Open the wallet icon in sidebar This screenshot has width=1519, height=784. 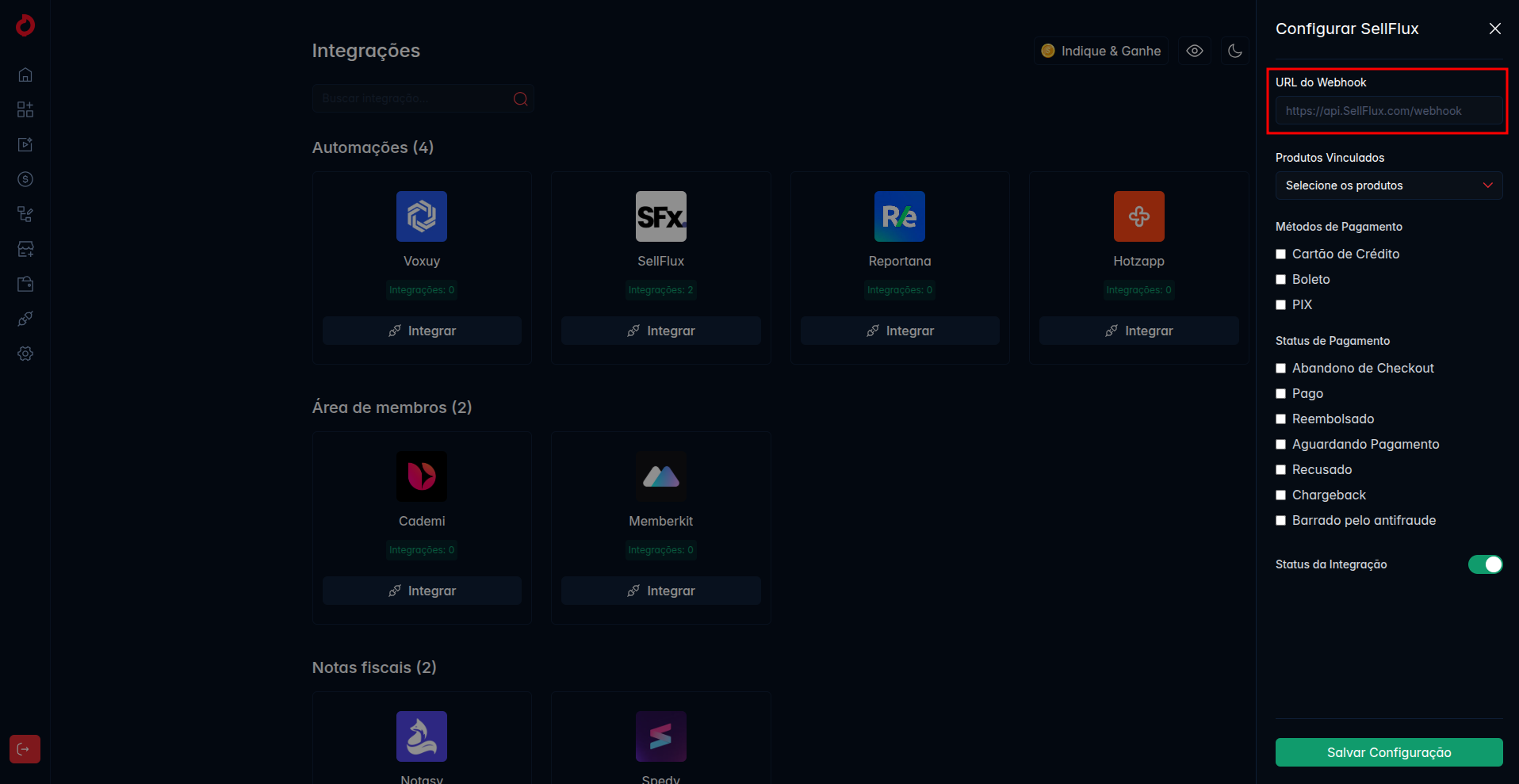(x=25, y=284)
